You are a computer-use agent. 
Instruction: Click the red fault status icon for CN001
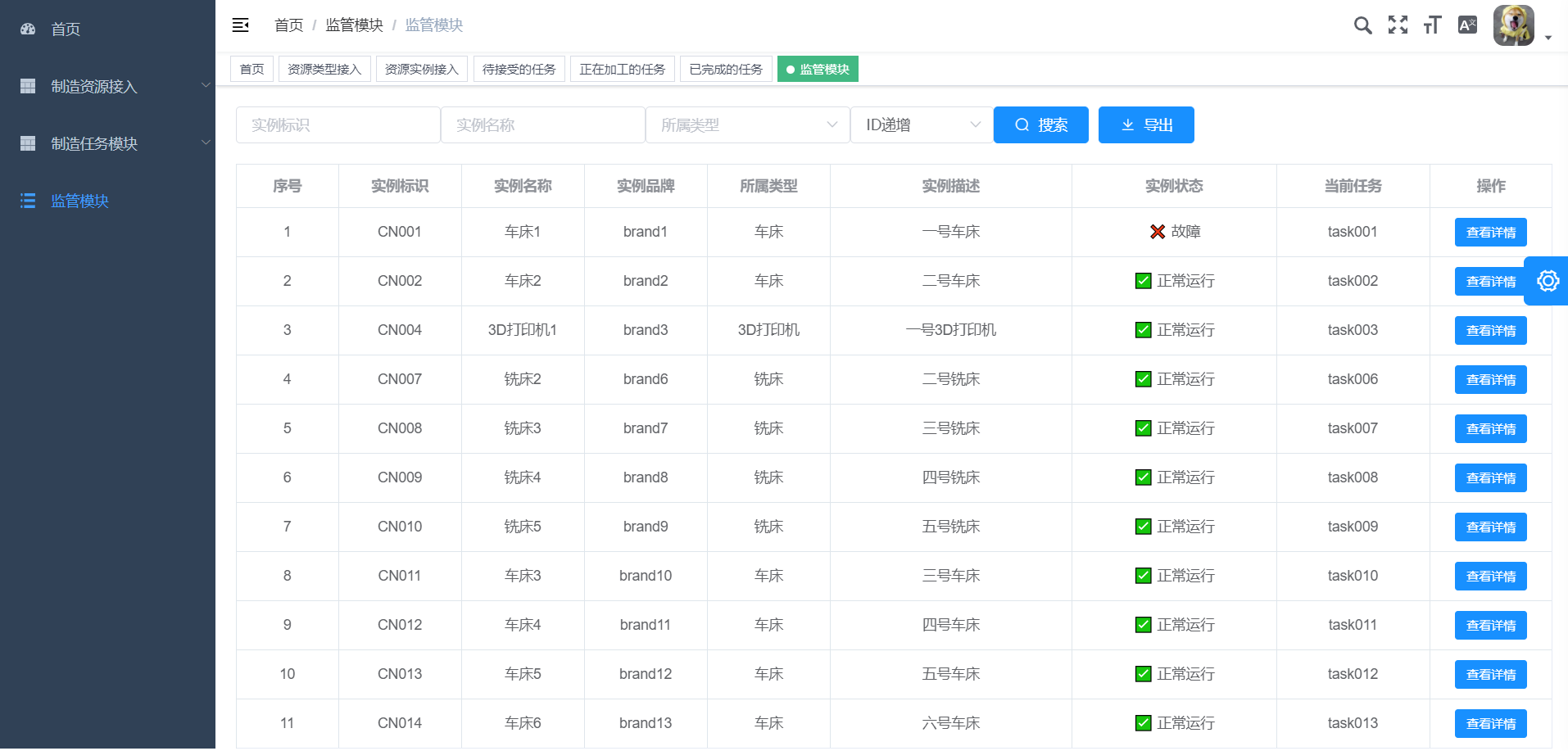click(1157, 232)
